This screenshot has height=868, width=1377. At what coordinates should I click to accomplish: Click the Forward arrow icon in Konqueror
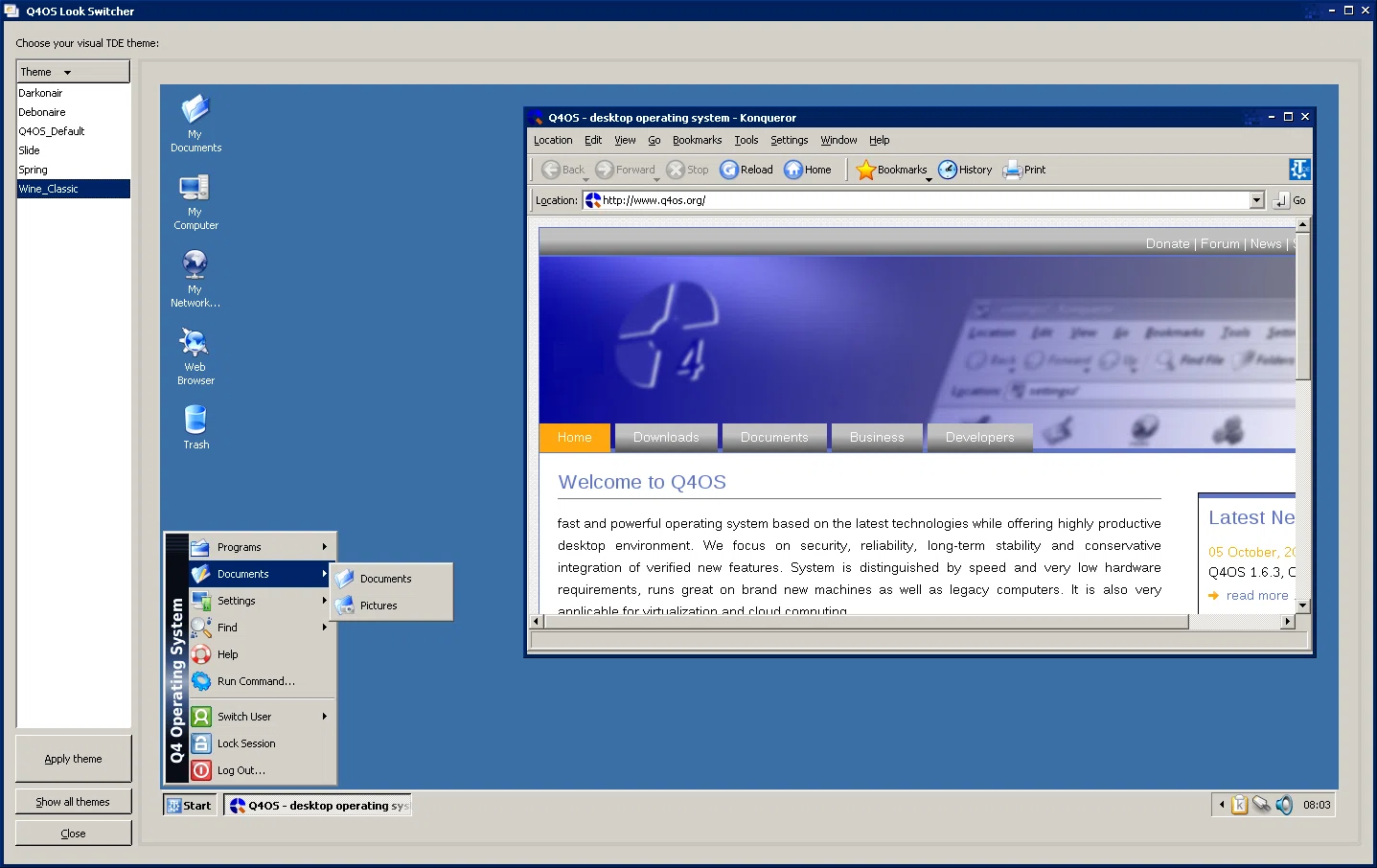605,170
